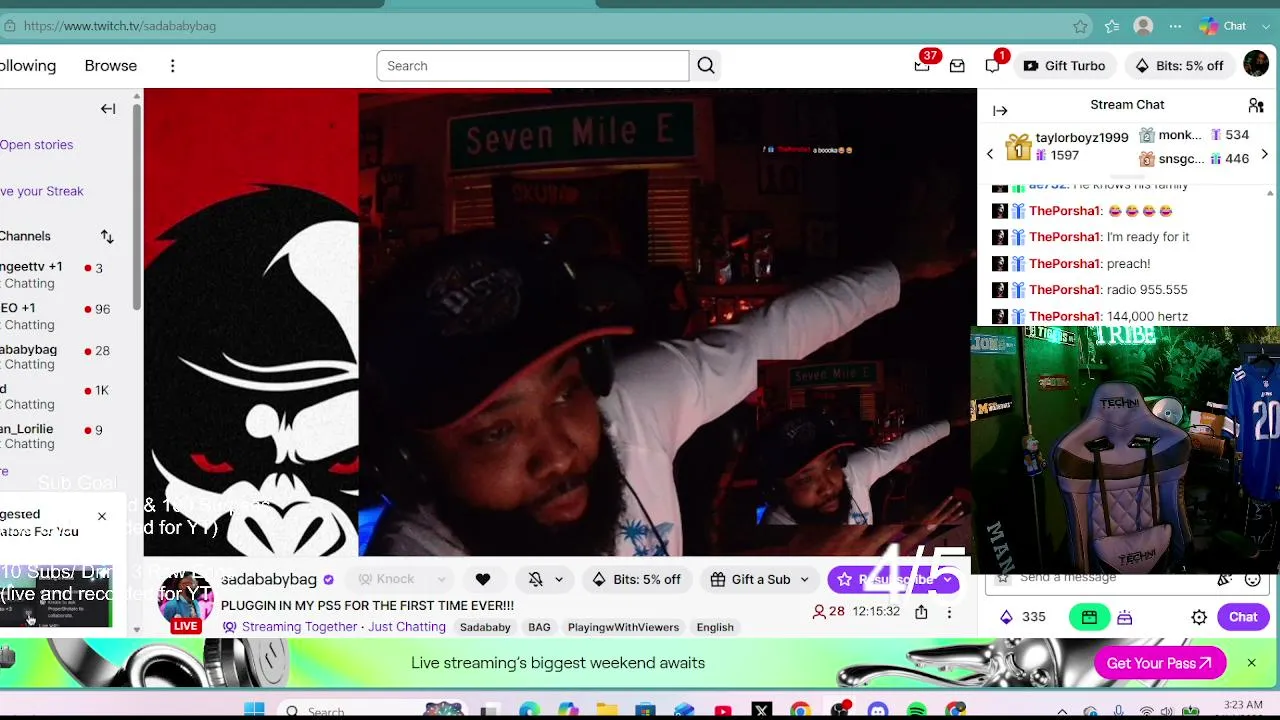Open the an_Lorilie channel in the sidebar
Viewport: 1280px width, 720px height.
tap(60, 436)
